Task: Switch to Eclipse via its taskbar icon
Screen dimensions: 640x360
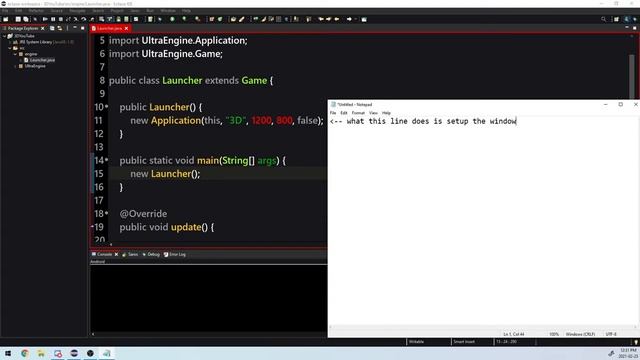Action: 74,353
